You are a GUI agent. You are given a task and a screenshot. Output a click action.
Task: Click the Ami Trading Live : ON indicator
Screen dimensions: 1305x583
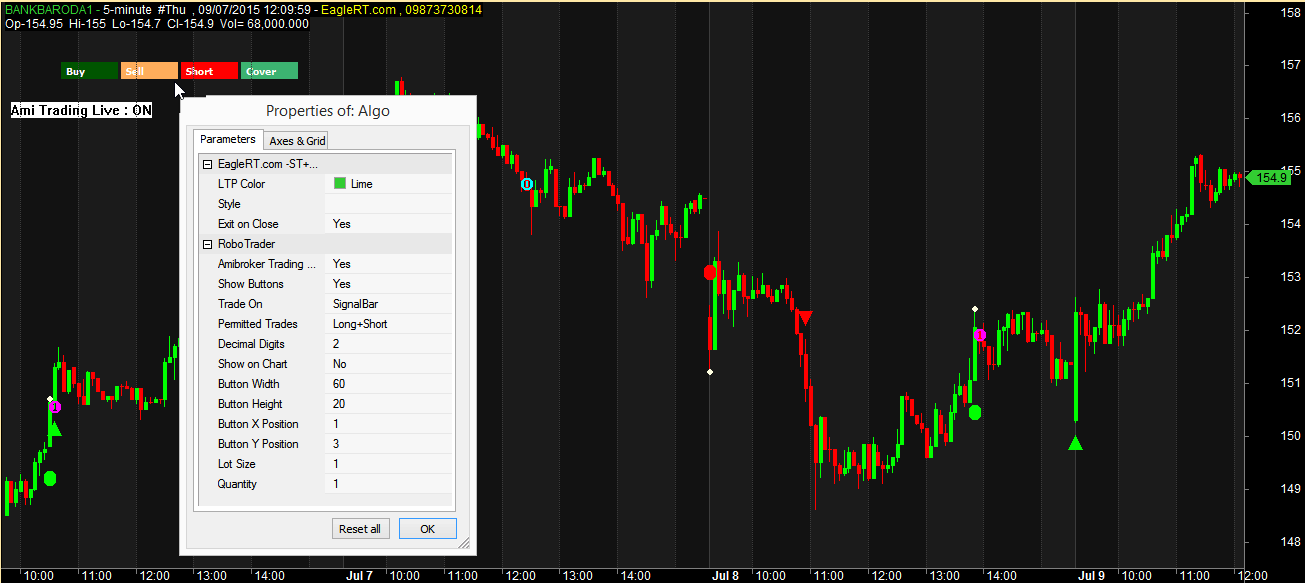80,110
